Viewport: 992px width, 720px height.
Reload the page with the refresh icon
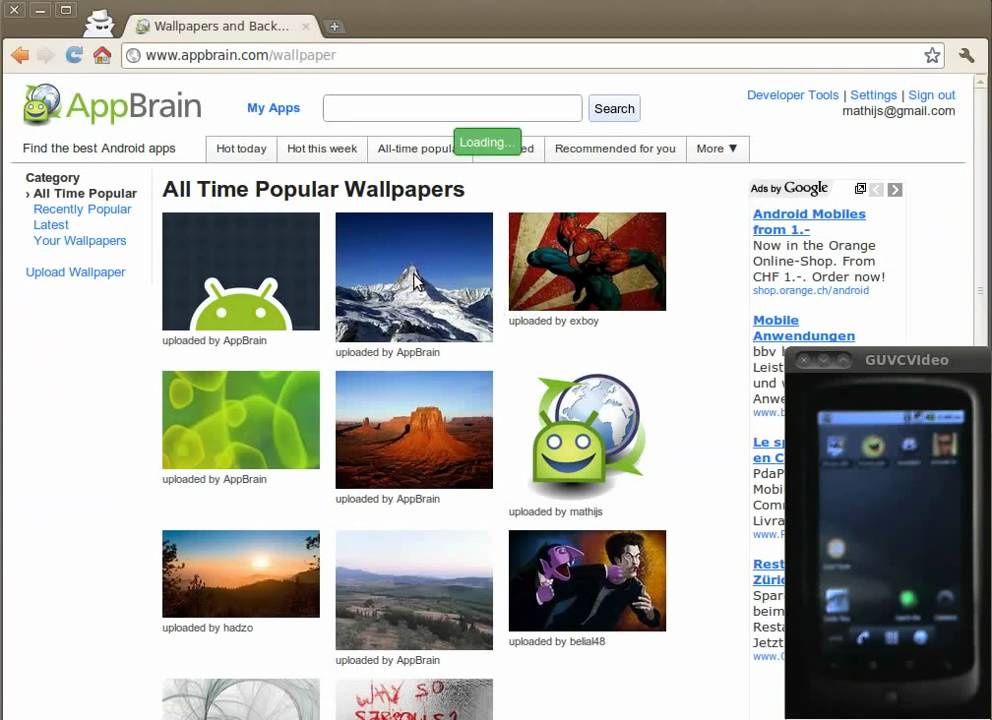pyautogui.click(x=74, y=55)
